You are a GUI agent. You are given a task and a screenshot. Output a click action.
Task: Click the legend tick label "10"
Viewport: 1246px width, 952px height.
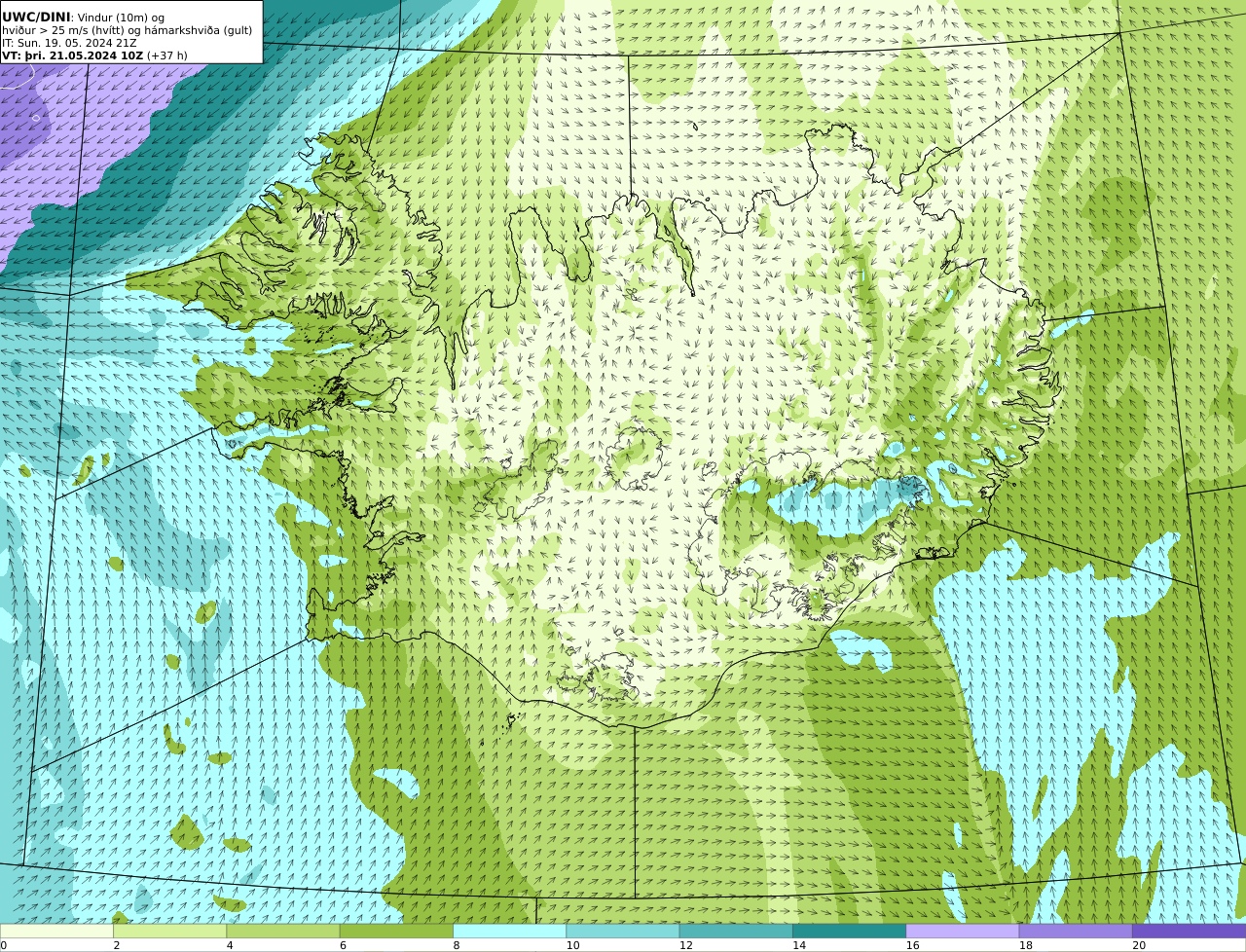coord(572,945)
